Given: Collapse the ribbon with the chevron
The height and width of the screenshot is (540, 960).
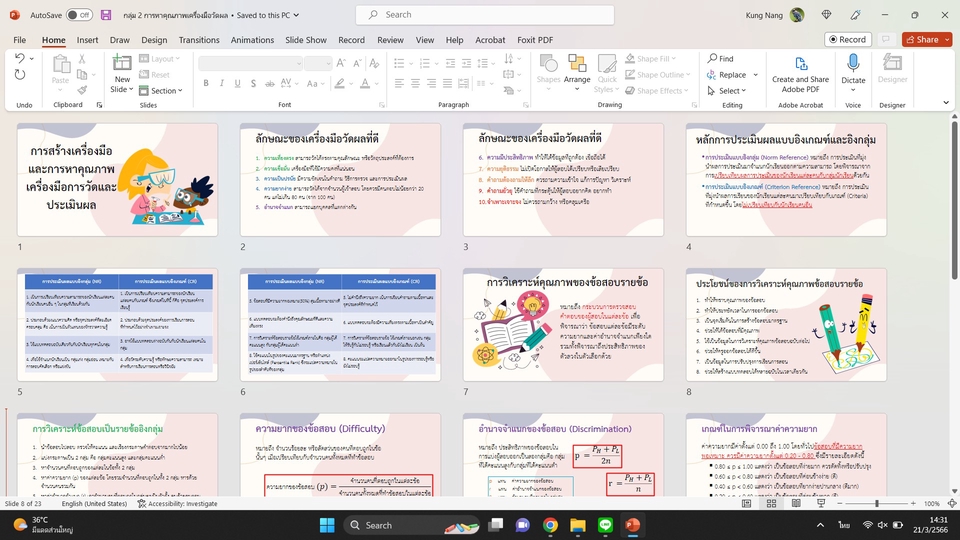Looking at the screenshot, I should point(946,103).
